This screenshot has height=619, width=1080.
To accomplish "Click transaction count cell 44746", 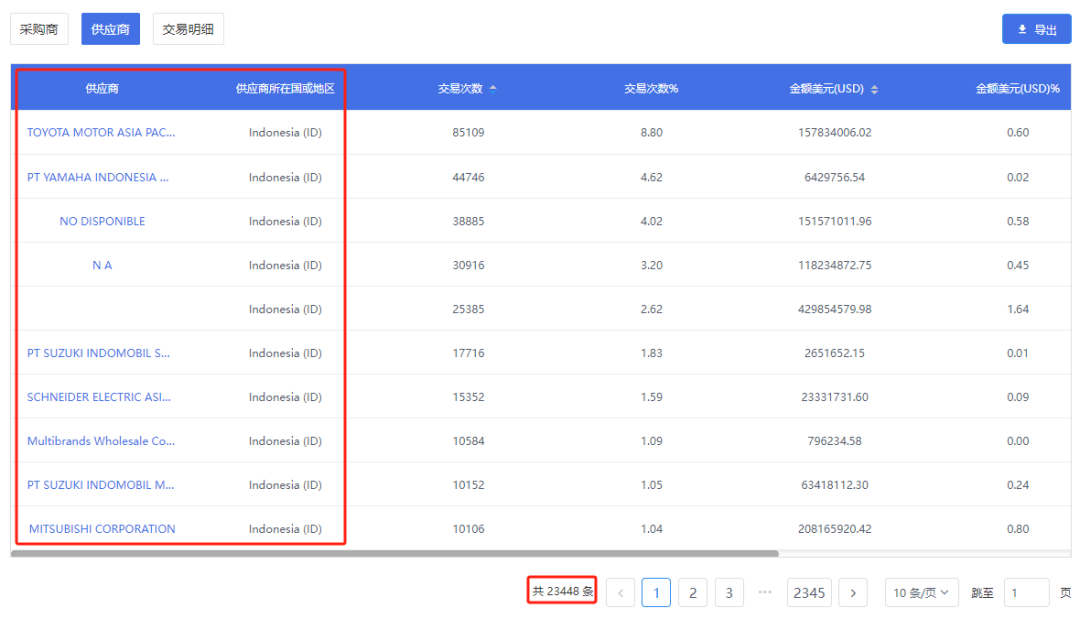I will 468,177.
